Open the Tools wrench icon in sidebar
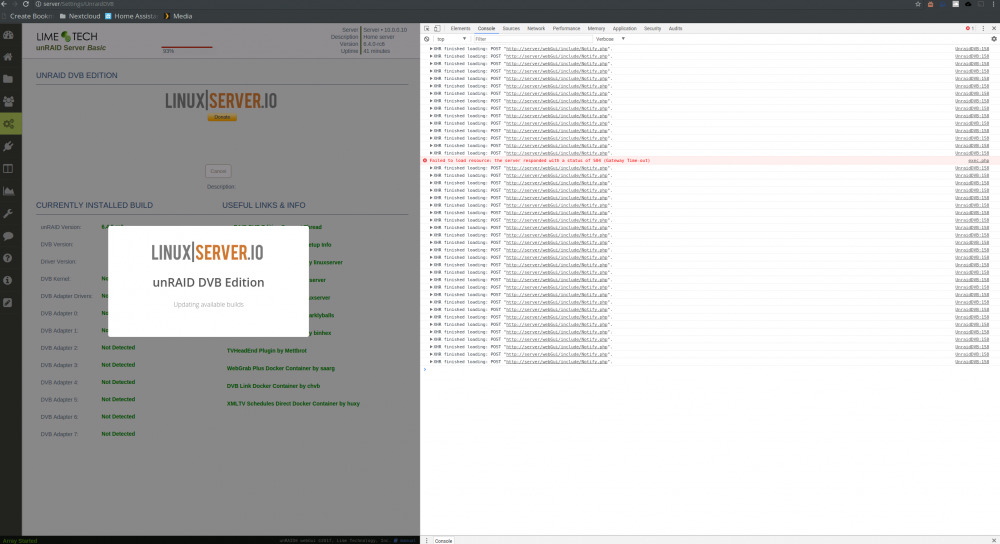1000x544 pixels. click(8, 214)
